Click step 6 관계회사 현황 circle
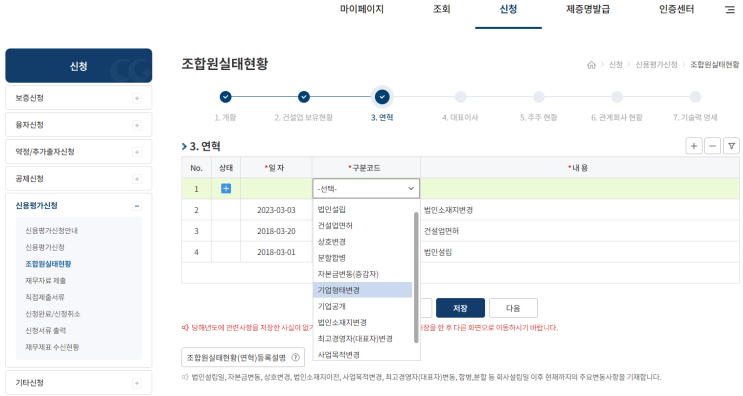This screenshot has width=743, height=396. 617,97
